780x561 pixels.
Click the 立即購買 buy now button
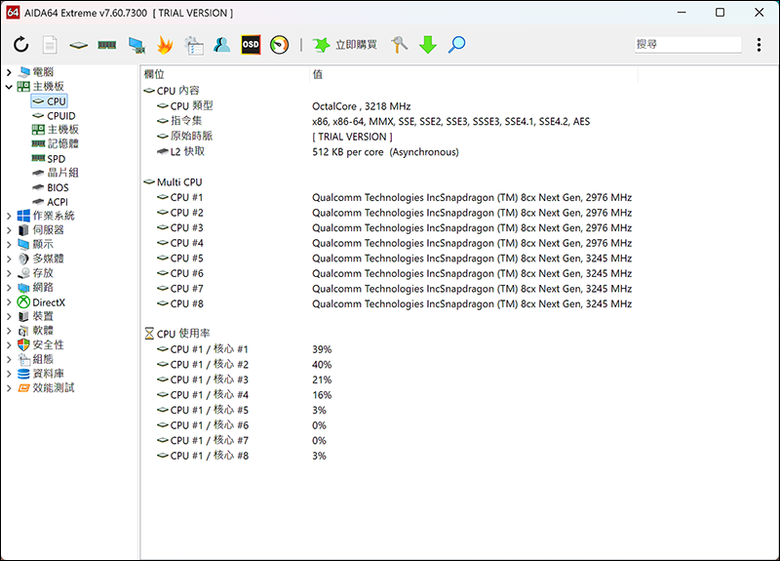345,45
